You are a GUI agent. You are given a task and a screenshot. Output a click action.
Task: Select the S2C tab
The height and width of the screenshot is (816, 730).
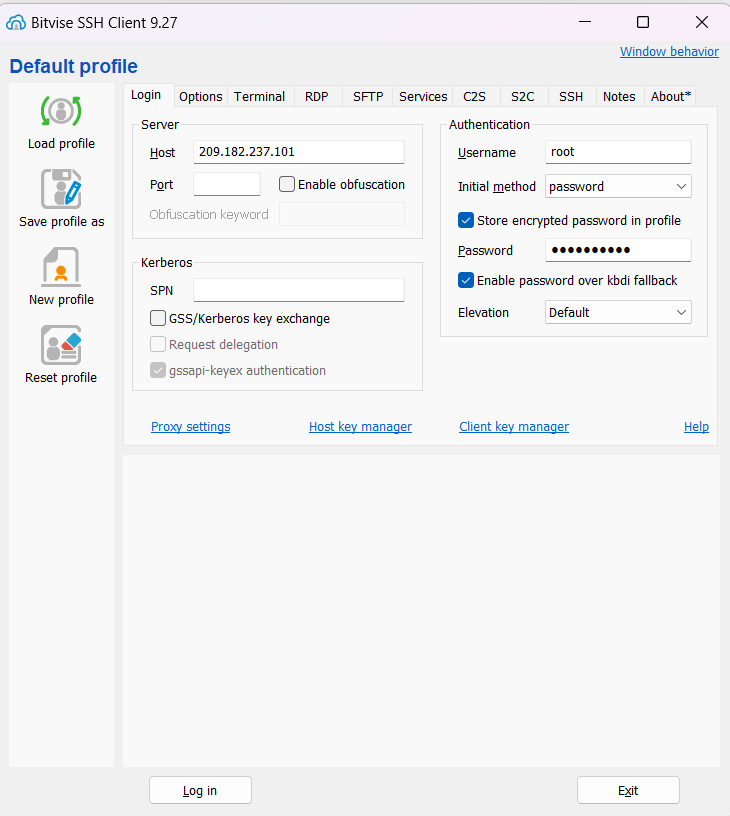point(523,96)
